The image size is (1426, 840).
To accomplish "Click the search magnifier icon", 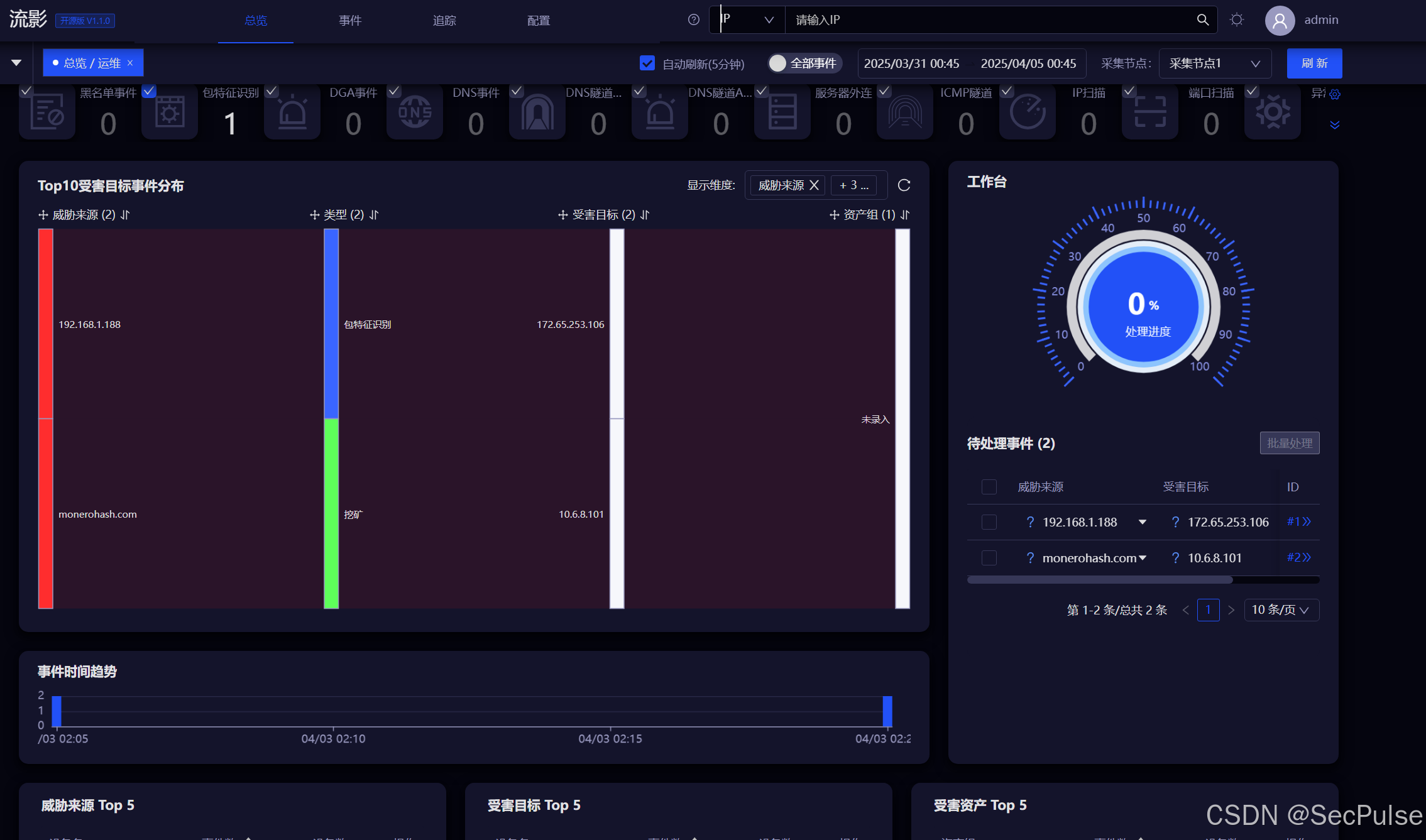I will pyautogui.click(x=1202, y=19).
